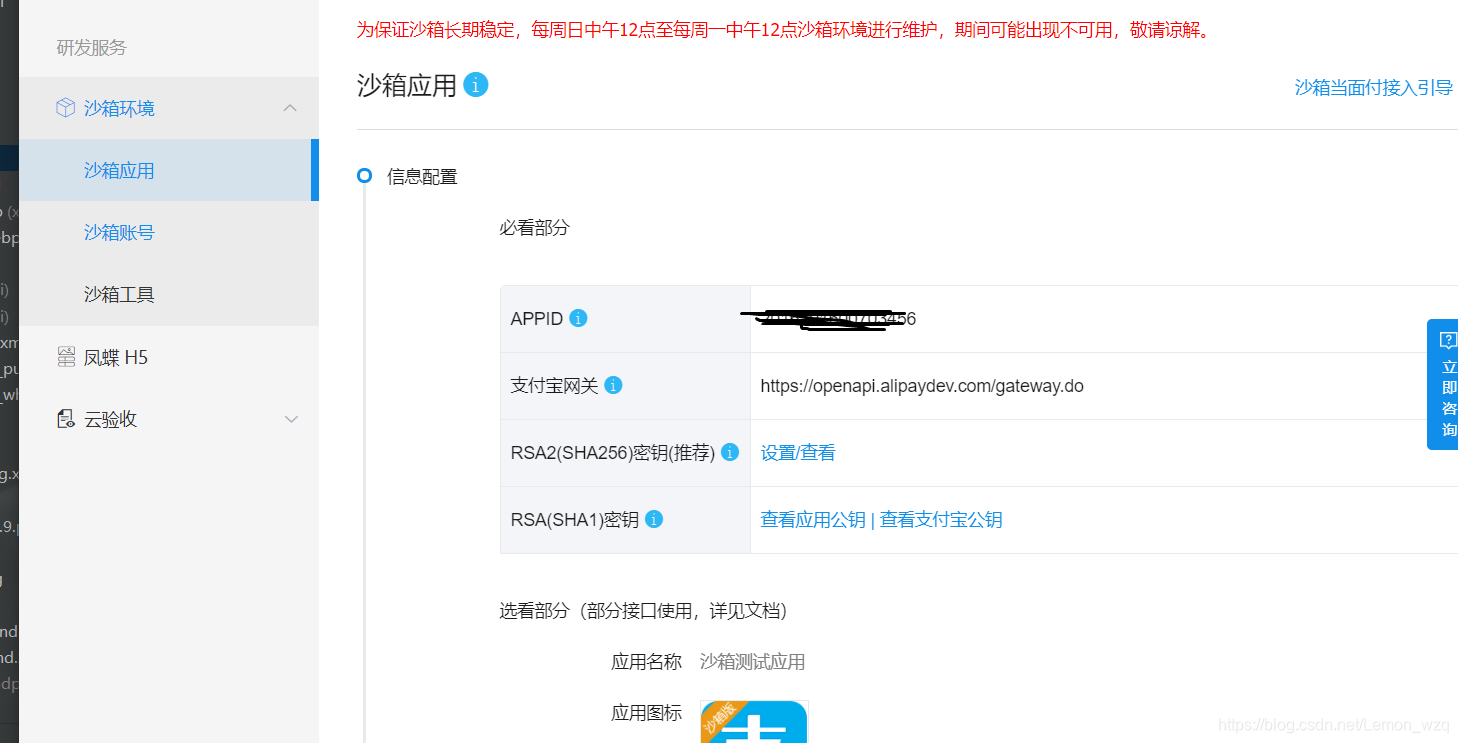The height and width of the screenshot is (743, 1458).
Task: Open 沙箱工具 in the sidebar
Action: point(169,294)
